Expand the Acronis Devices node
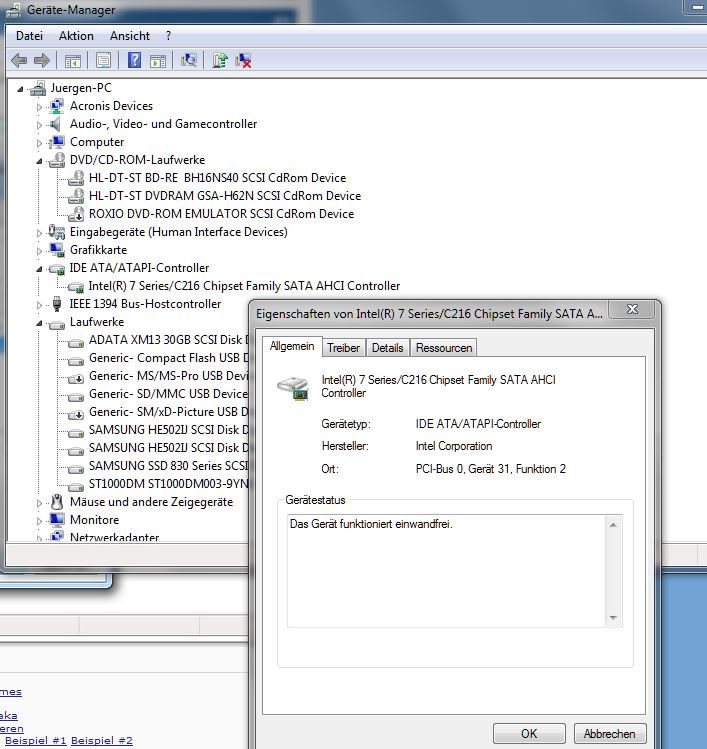The width and height of the screenshot is (707, 749). click(x=40, y=107)
